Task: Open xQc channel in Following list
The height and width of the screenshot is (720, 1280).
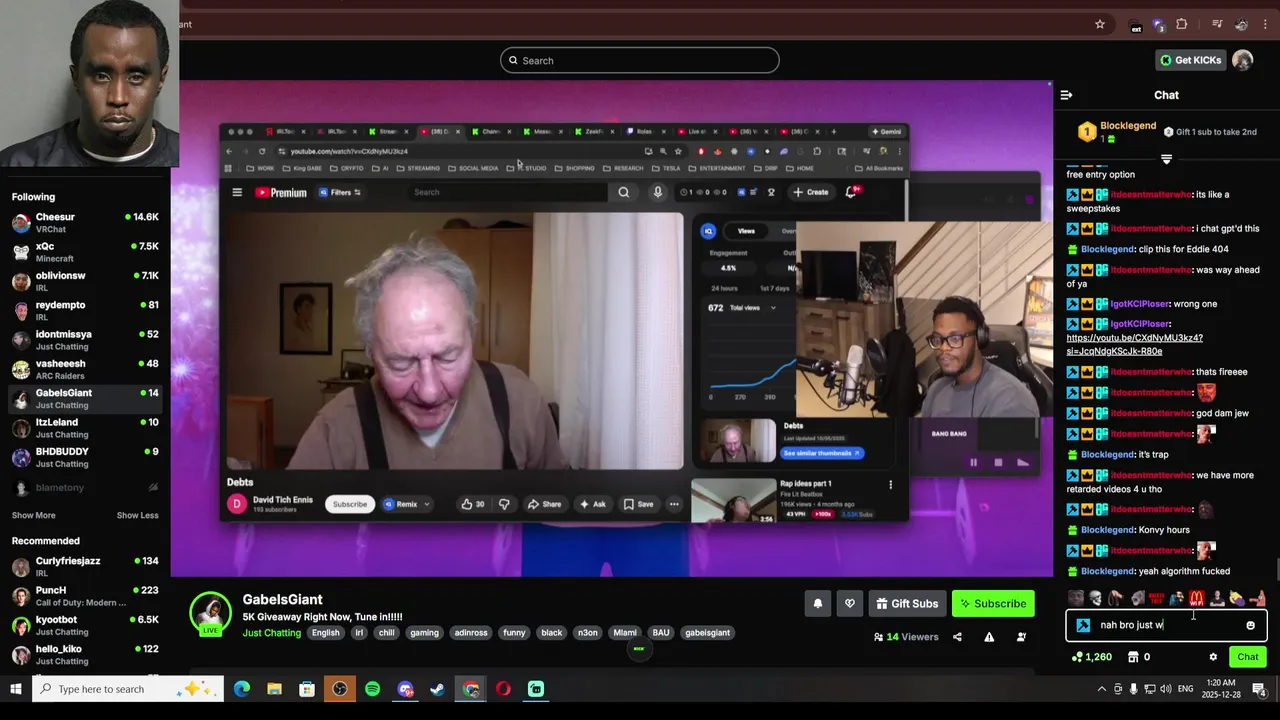Action: (x=85, y=252)
